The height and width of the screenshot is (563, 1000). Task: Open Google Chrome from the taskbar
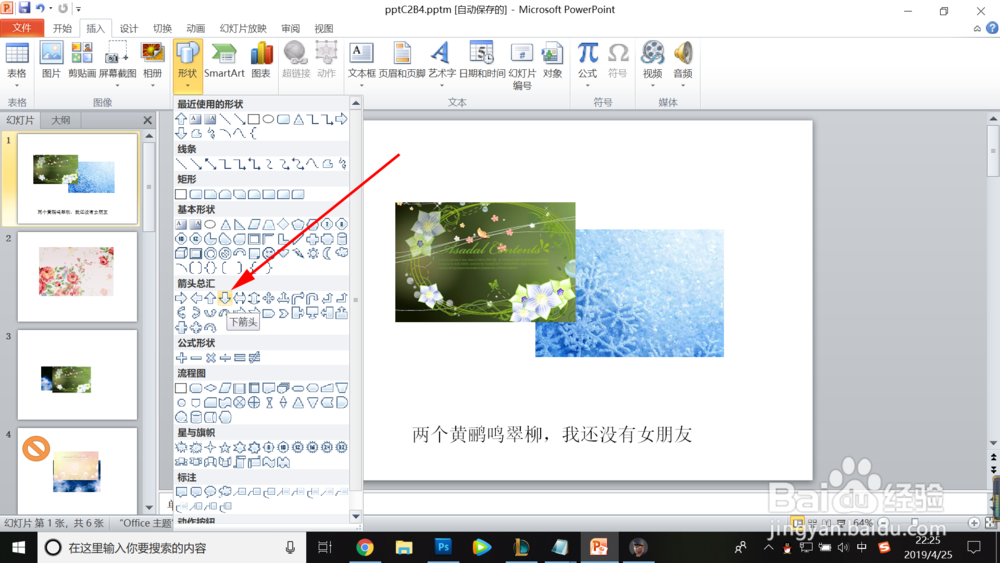coord(365,547)
